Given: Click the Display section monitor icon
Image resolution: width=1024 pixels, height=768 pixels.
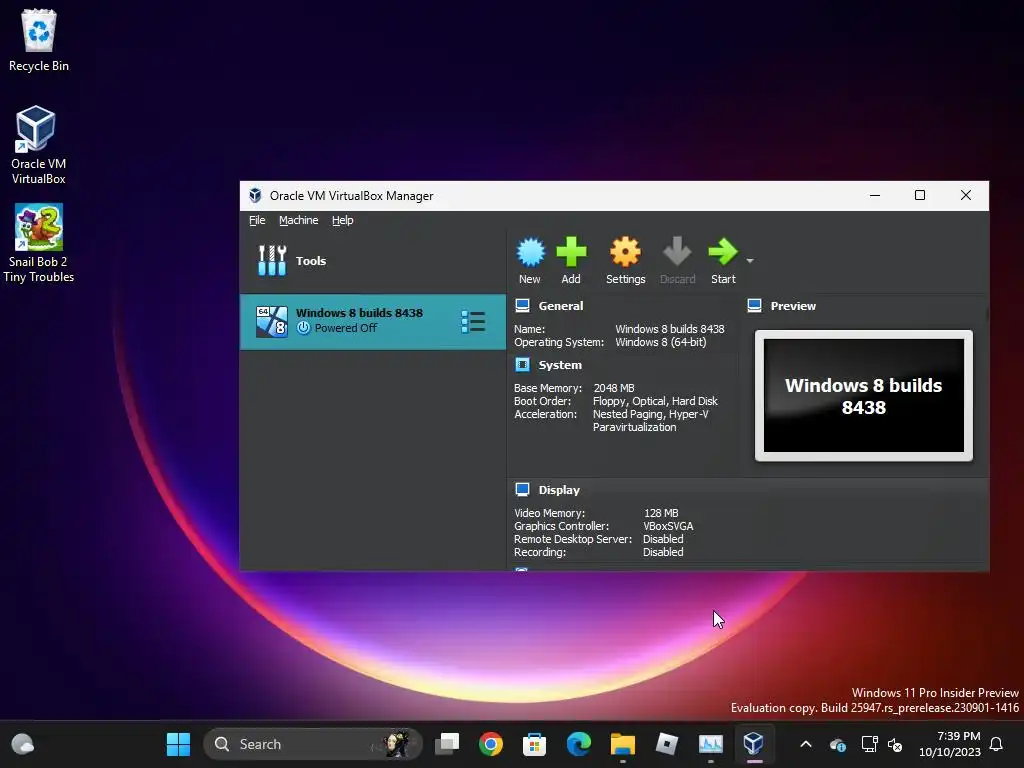Looking at the screenshot, I should [522, 490].
